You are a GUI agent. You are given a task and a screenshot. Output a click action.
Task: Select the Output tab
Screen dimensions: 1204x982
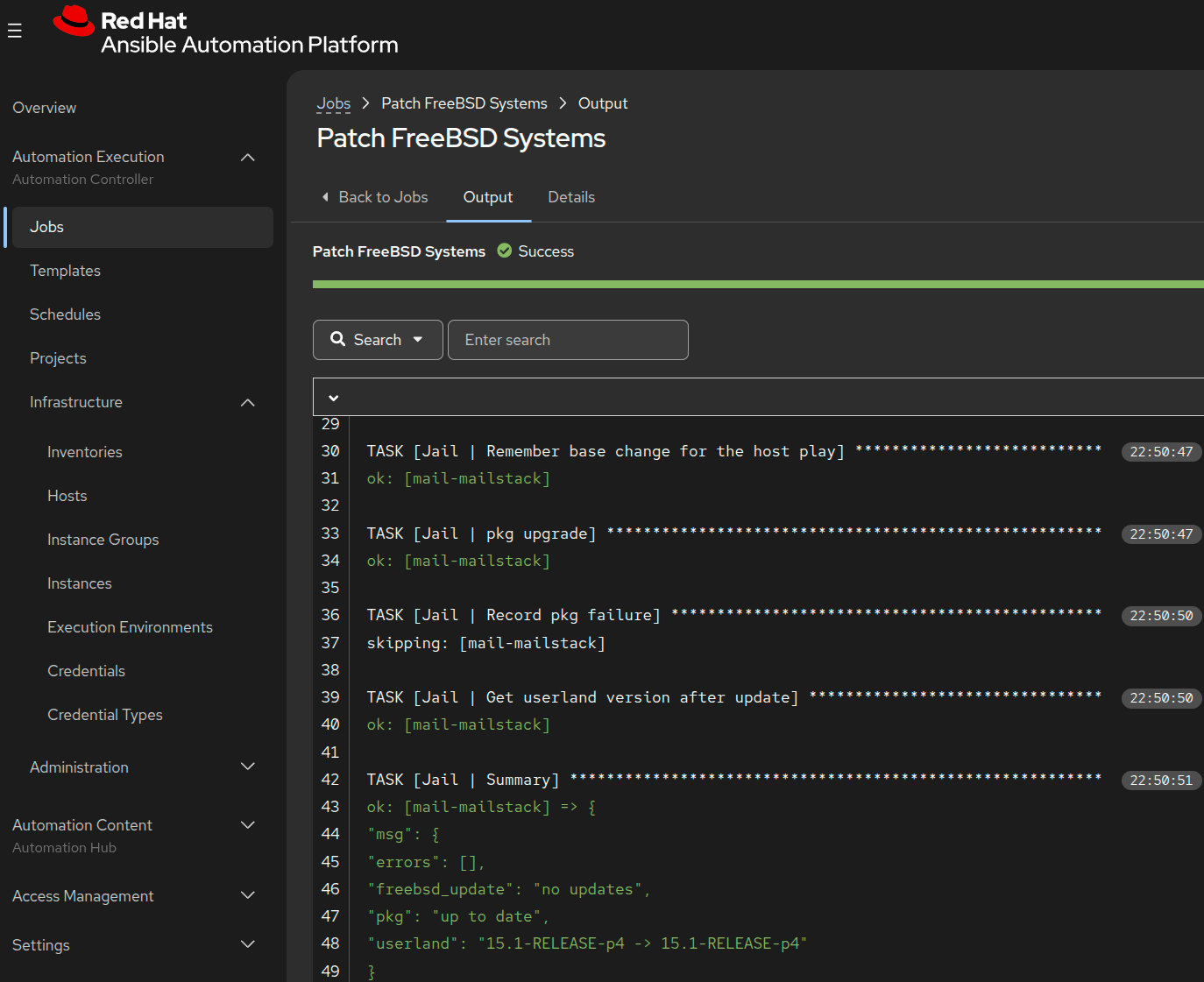click(x=488, y=197)
